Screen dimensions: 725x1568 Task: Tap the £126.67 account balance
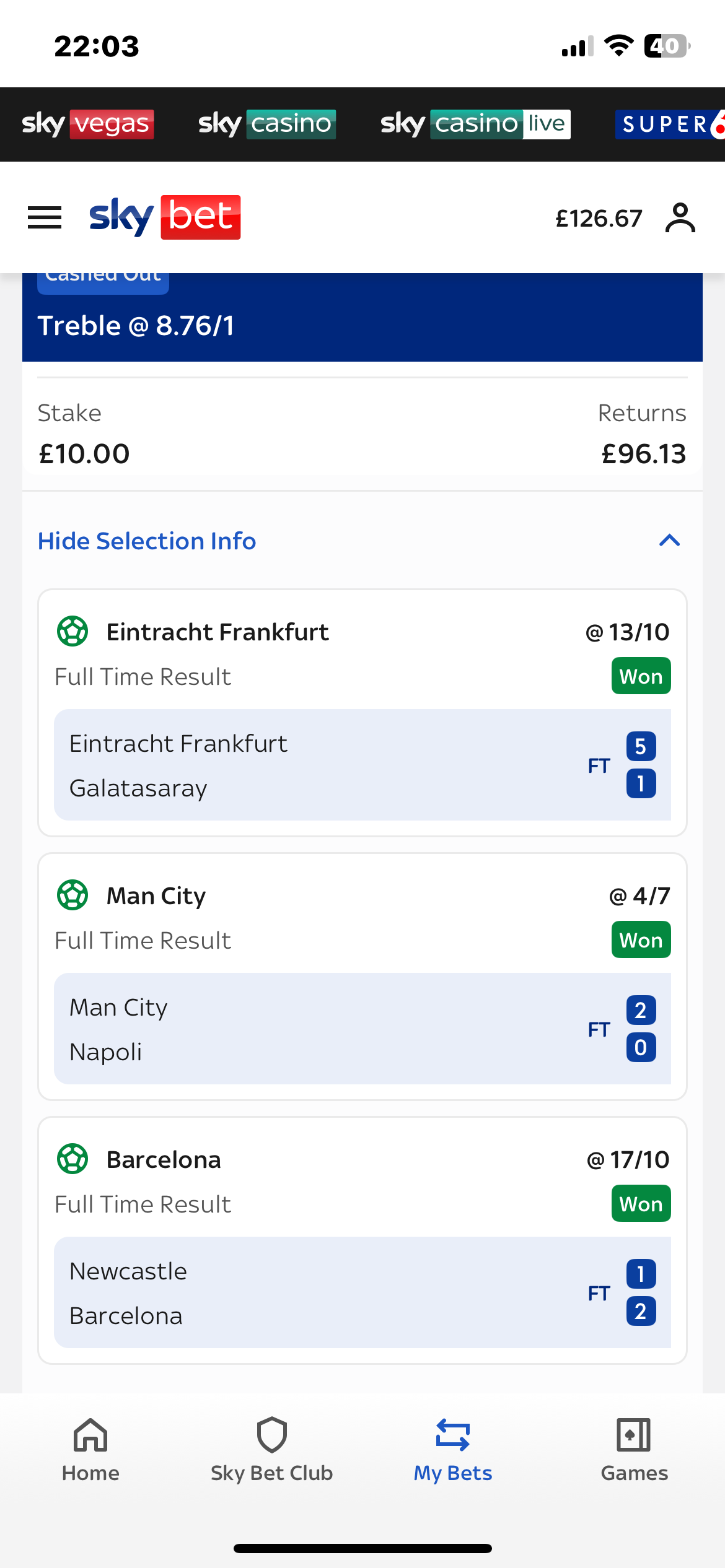599,218
